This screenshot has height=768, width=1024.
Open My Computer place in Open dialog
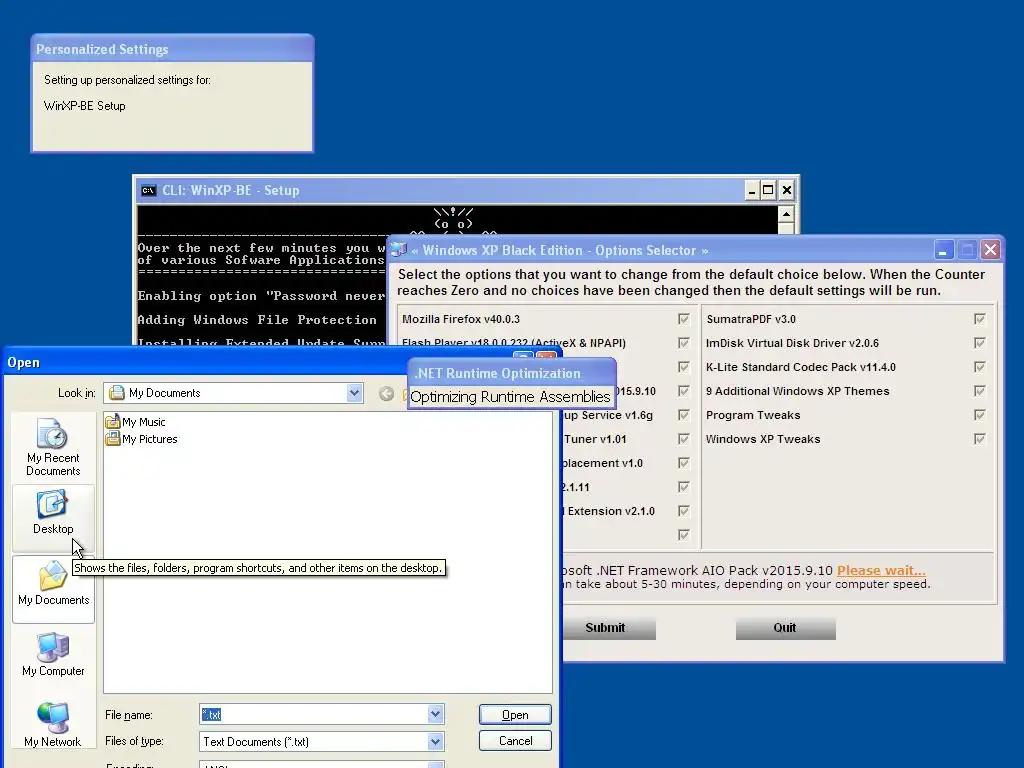point(53,655)
